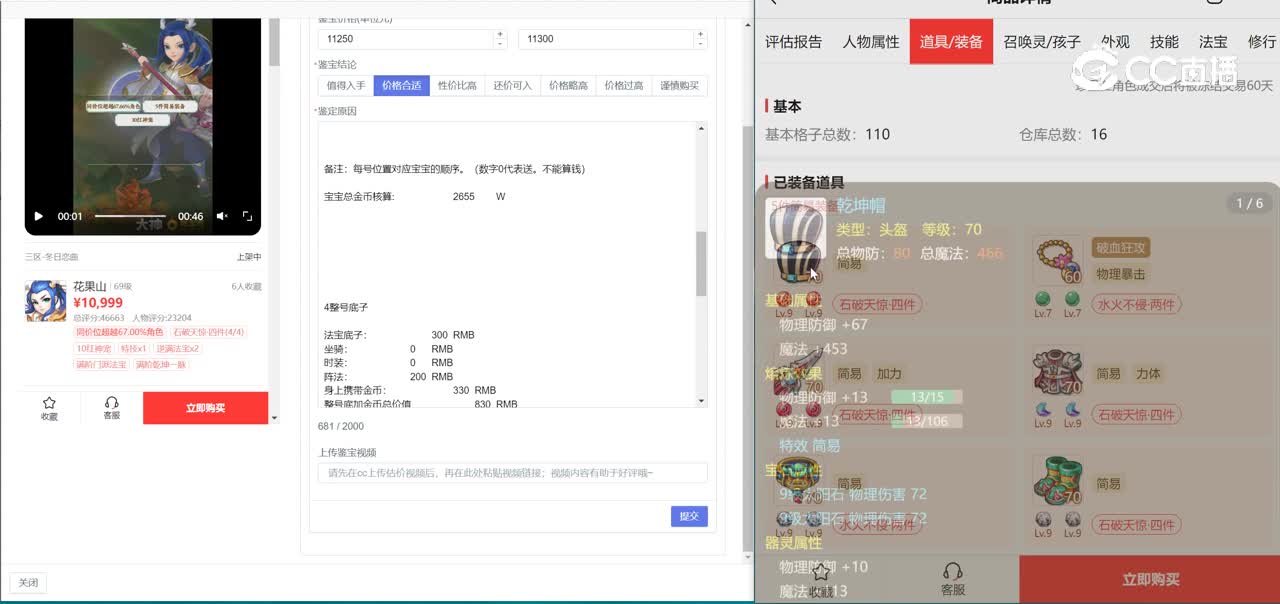Increase the 11250 price stepper
This screenshot has width=1280, height=604.
[500, 34]
